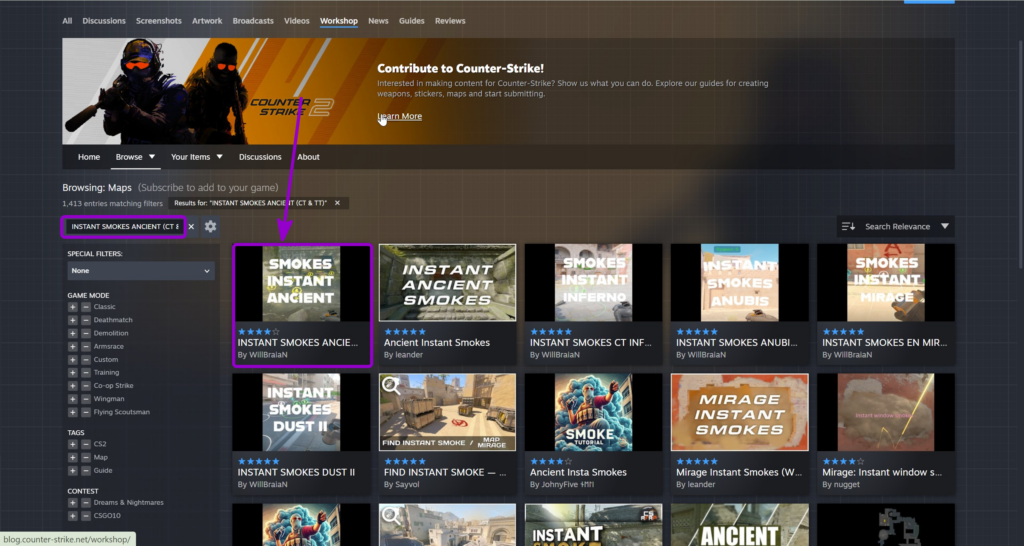The height and width of the screenshot is (546, 1024).
Task: Include Dreams & Nightmares contest with plus
Action: [72, 503]
